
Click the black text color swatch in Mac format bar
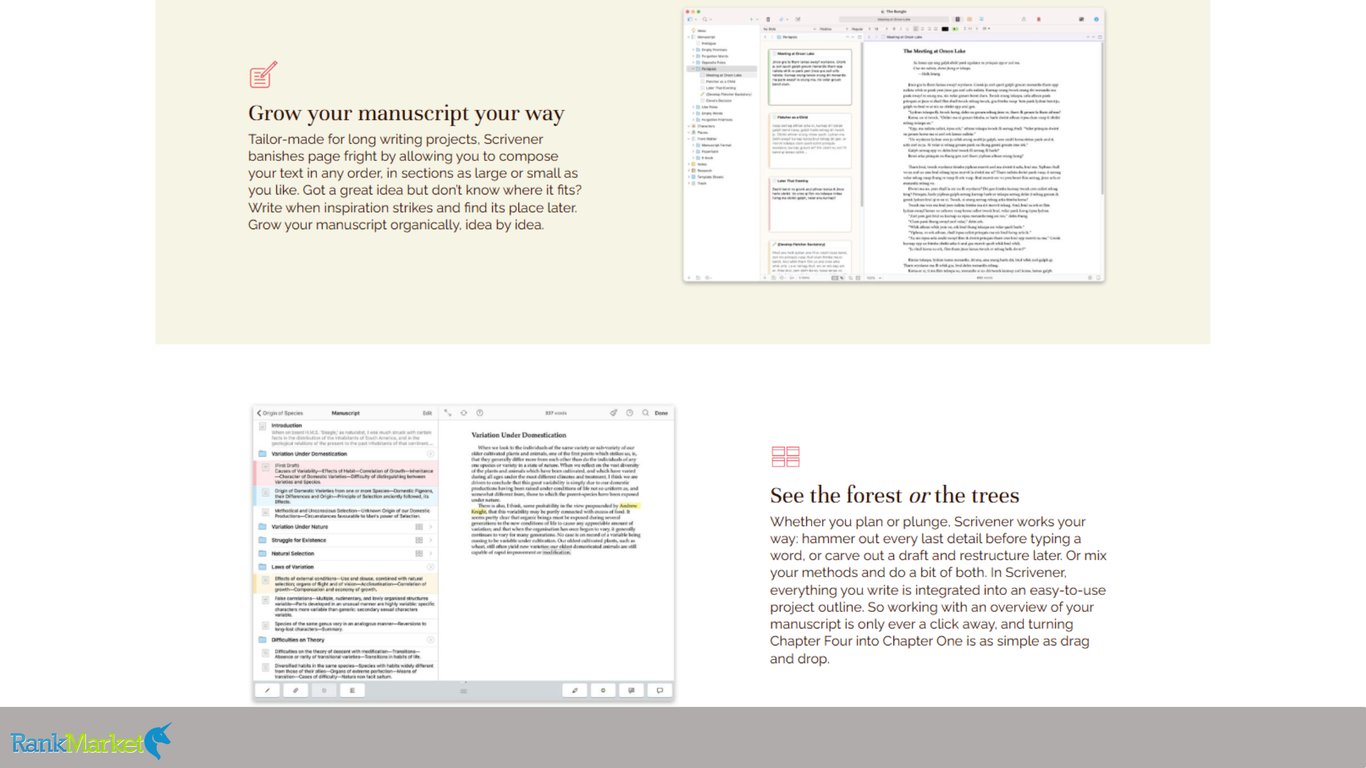(945, 29)
